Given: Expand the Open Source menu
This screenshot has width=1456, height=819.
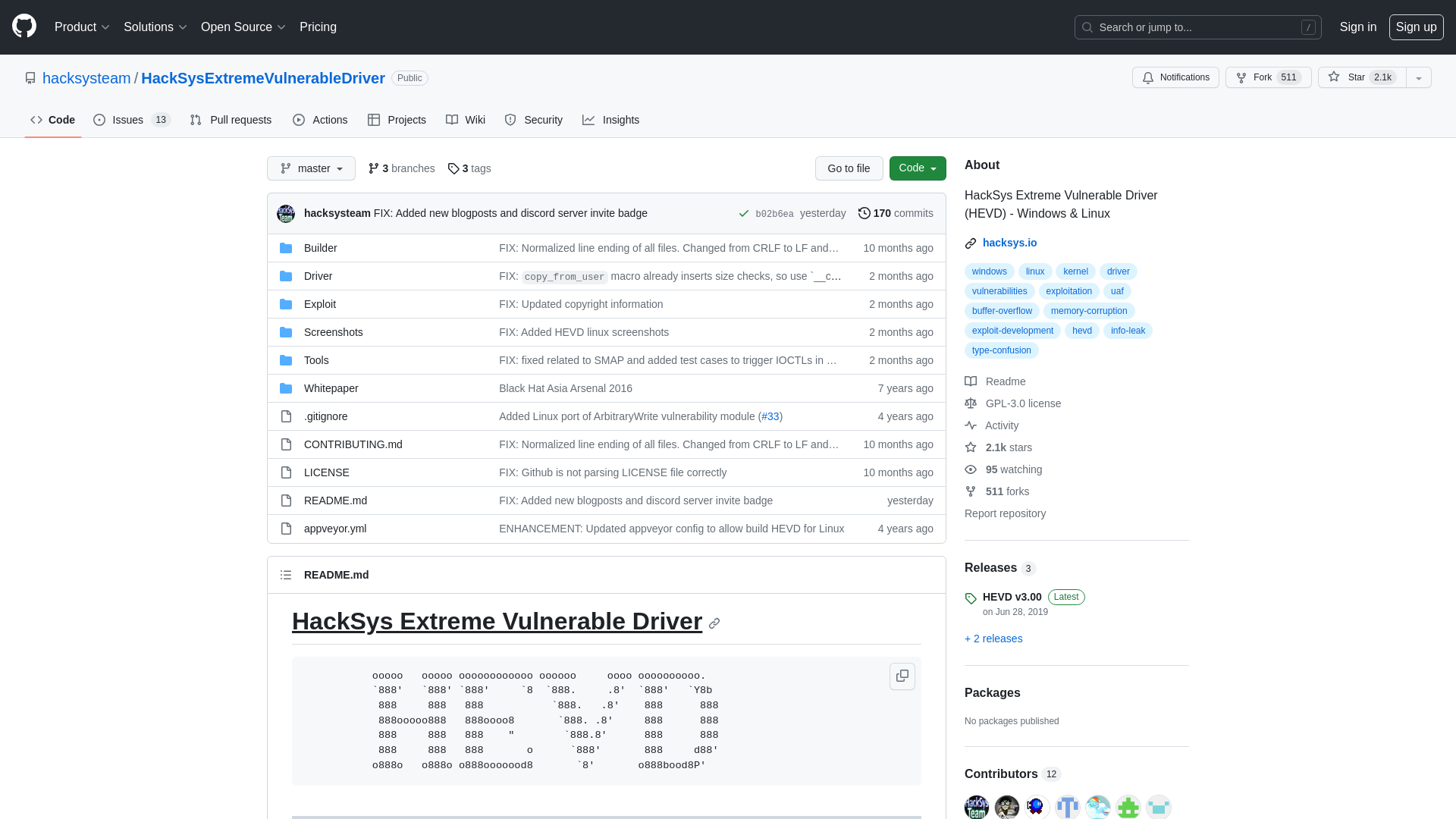Looking at the screenshot, I should (x=243, y=27).
